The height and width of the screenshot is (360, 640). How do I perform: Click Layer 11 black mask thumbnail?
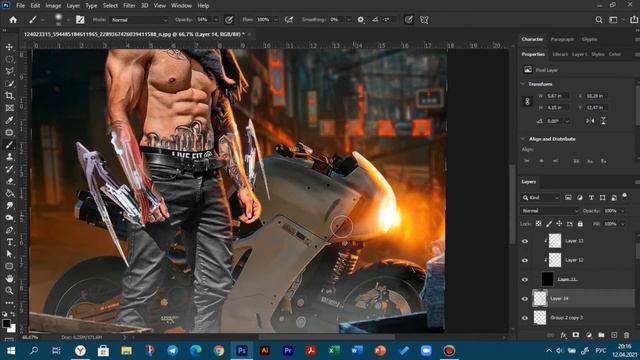pos(547,279)
